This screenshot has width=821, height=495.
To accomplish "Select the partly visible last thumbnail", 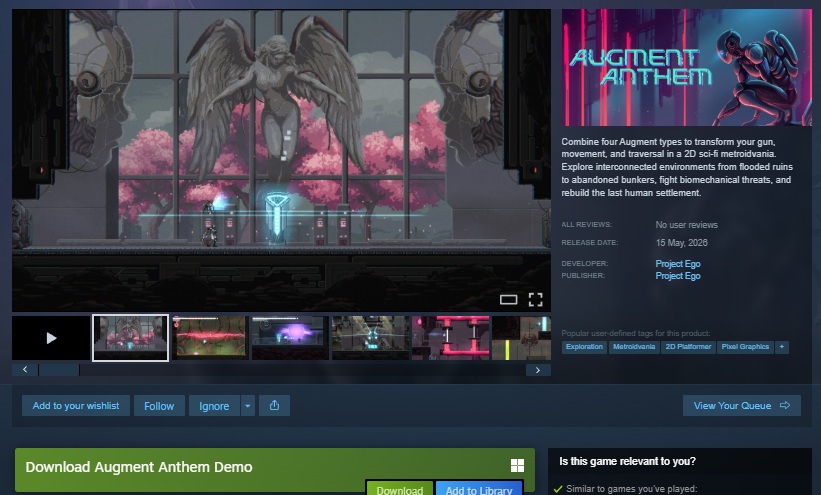I will [522, 338].
